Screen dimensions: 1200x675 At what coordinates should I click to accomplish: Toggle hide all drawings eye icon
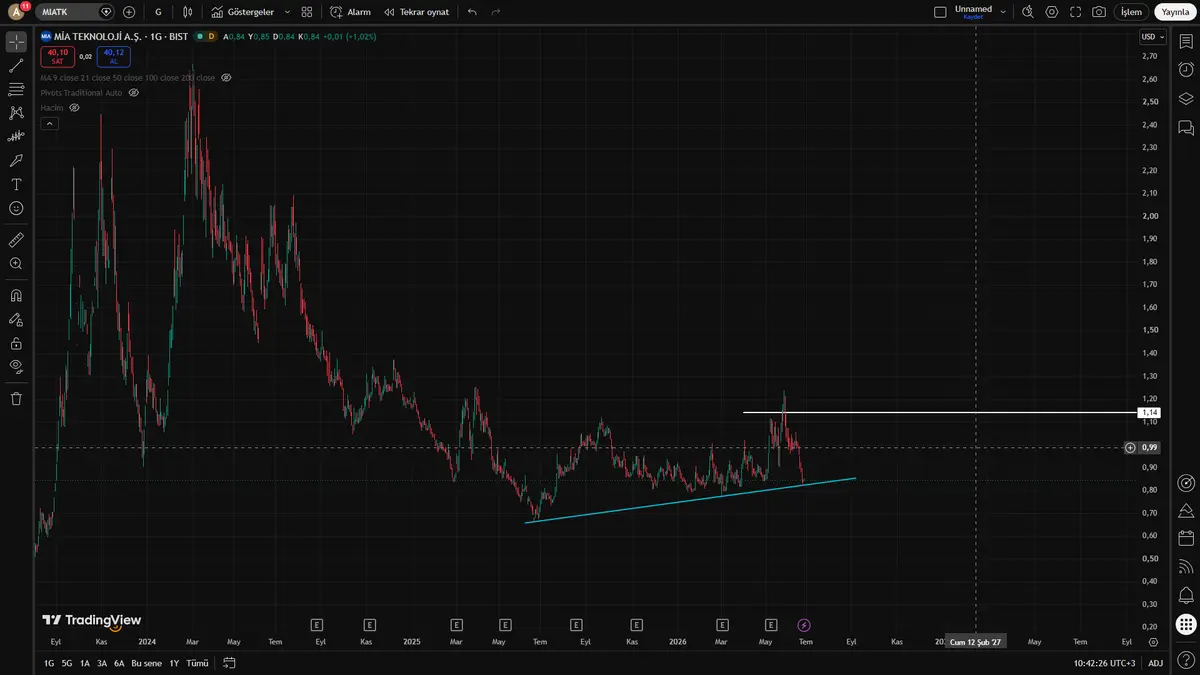pos(16,366)
